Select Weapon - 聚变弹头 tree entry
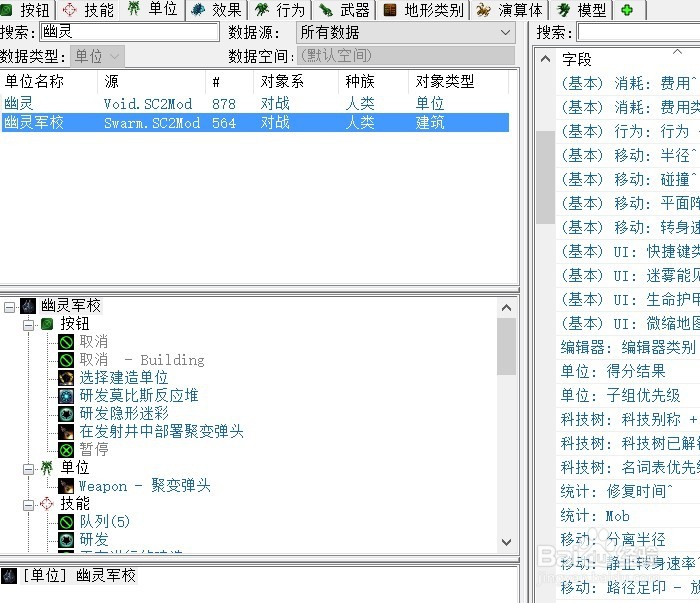 pos(145,486)
